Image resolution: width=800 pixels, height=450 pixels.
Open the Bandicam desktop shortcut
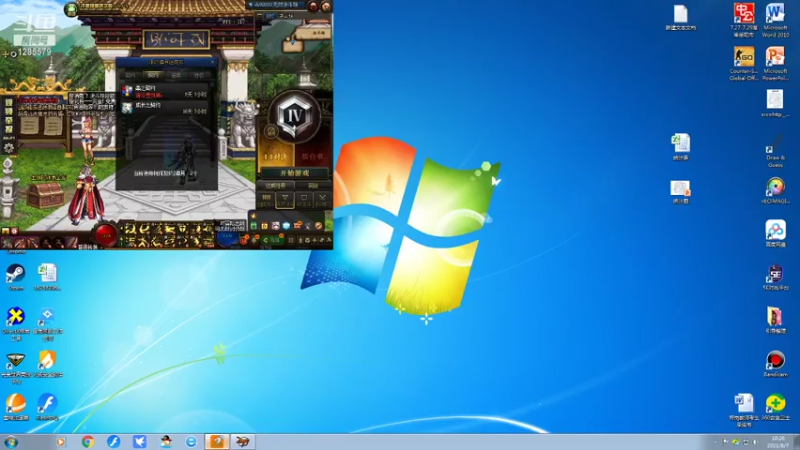(775, 363)
